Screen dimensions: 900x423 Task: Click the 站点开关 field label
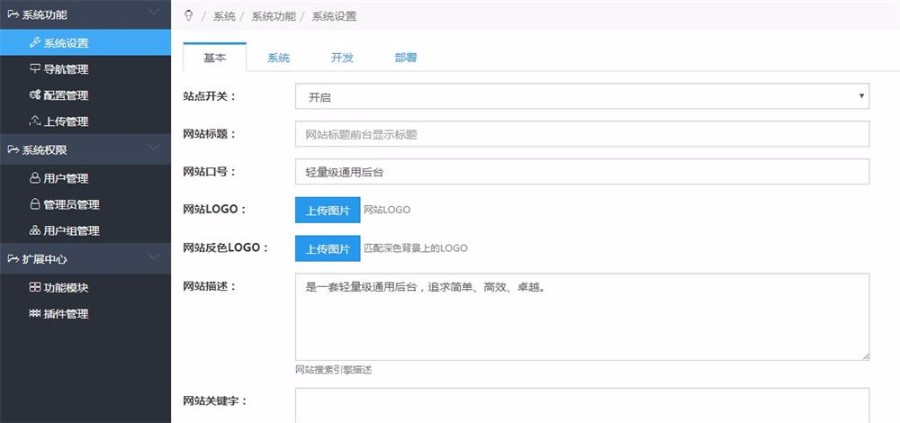(x=209, y=96)
